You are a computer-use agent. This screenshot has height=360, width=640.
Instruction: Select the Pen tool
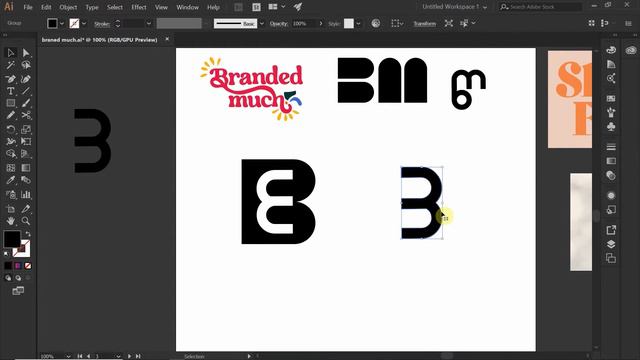click(x=11, y=79)
